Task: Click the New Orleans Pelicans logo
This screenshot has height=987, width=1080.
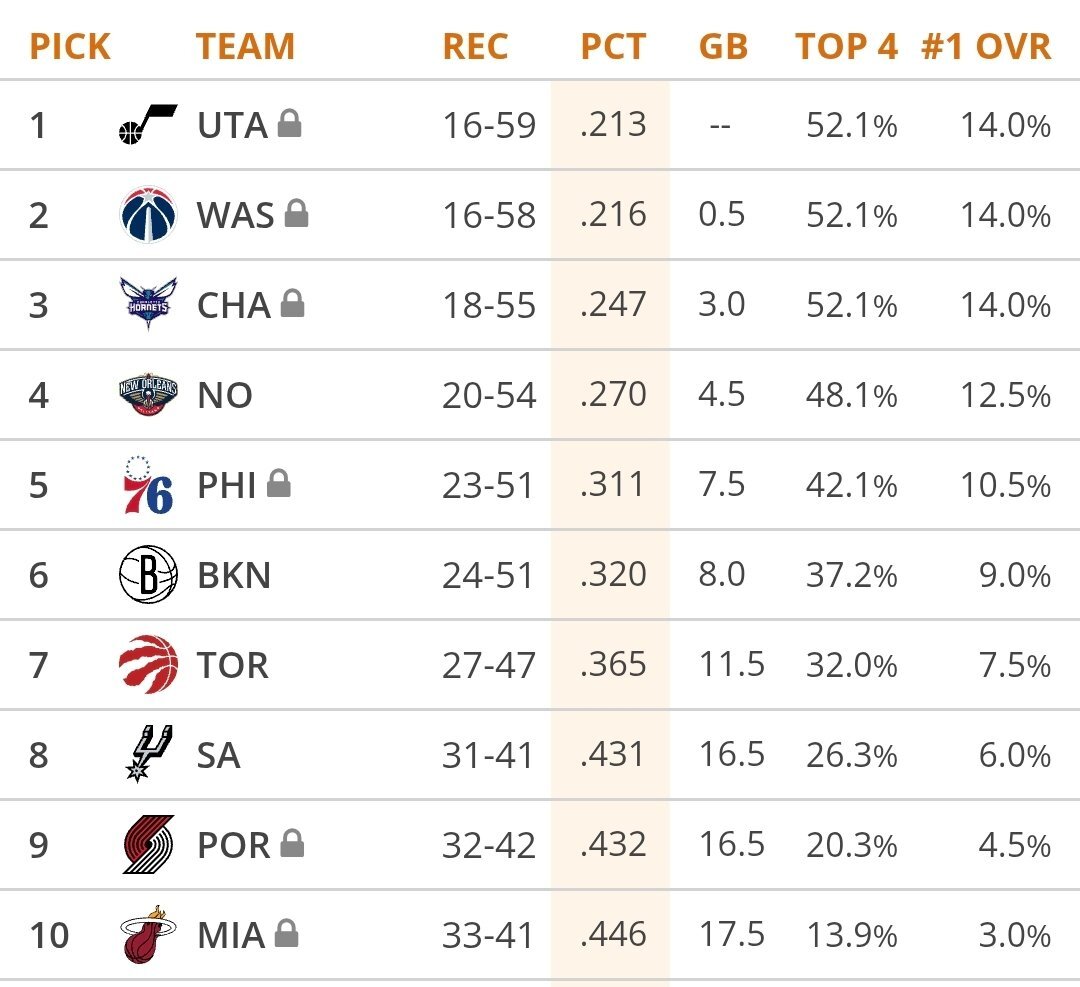Action: tap(148, 395)
